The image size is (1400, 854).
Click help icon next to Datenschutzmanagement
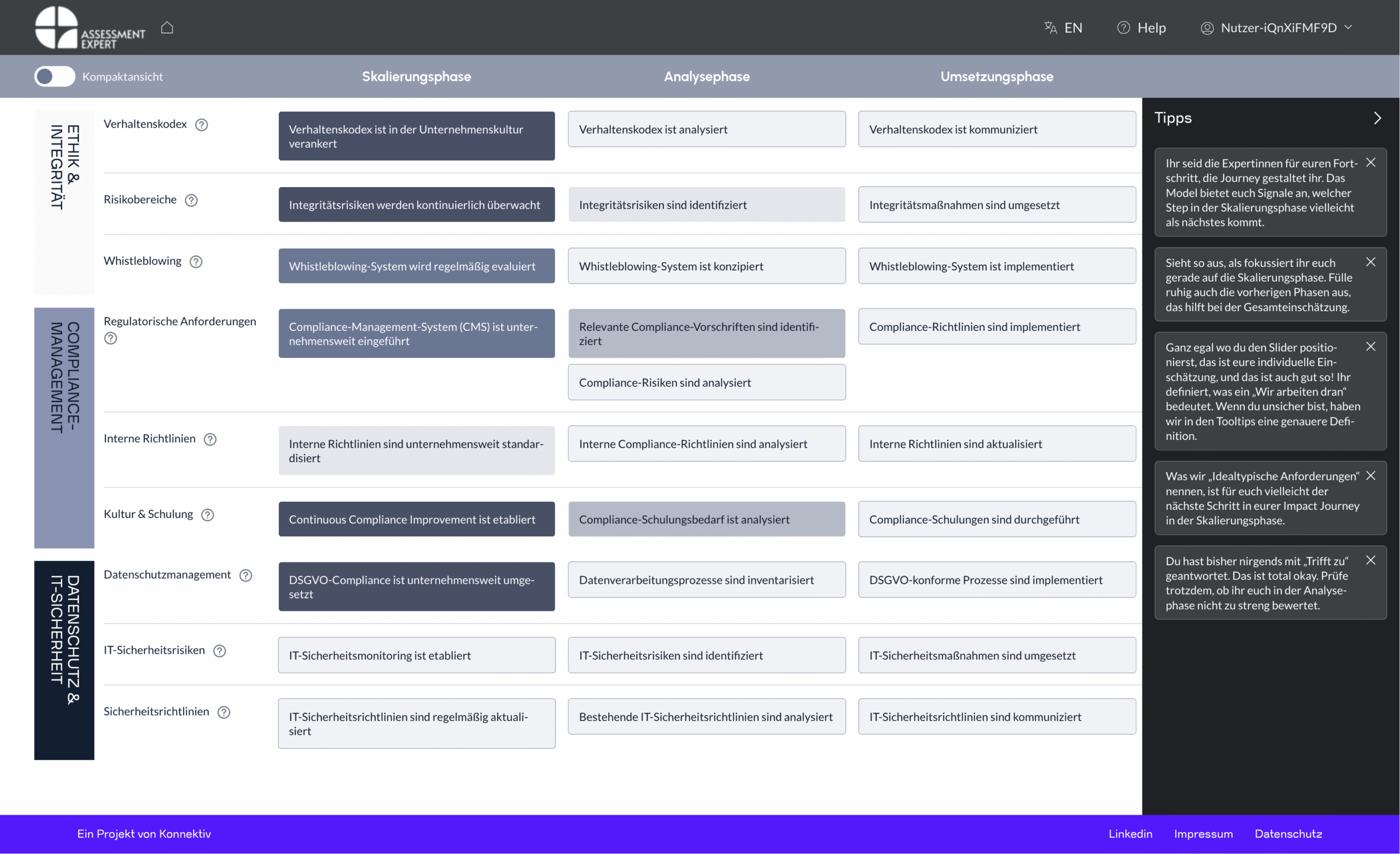[x=245, y=576]
